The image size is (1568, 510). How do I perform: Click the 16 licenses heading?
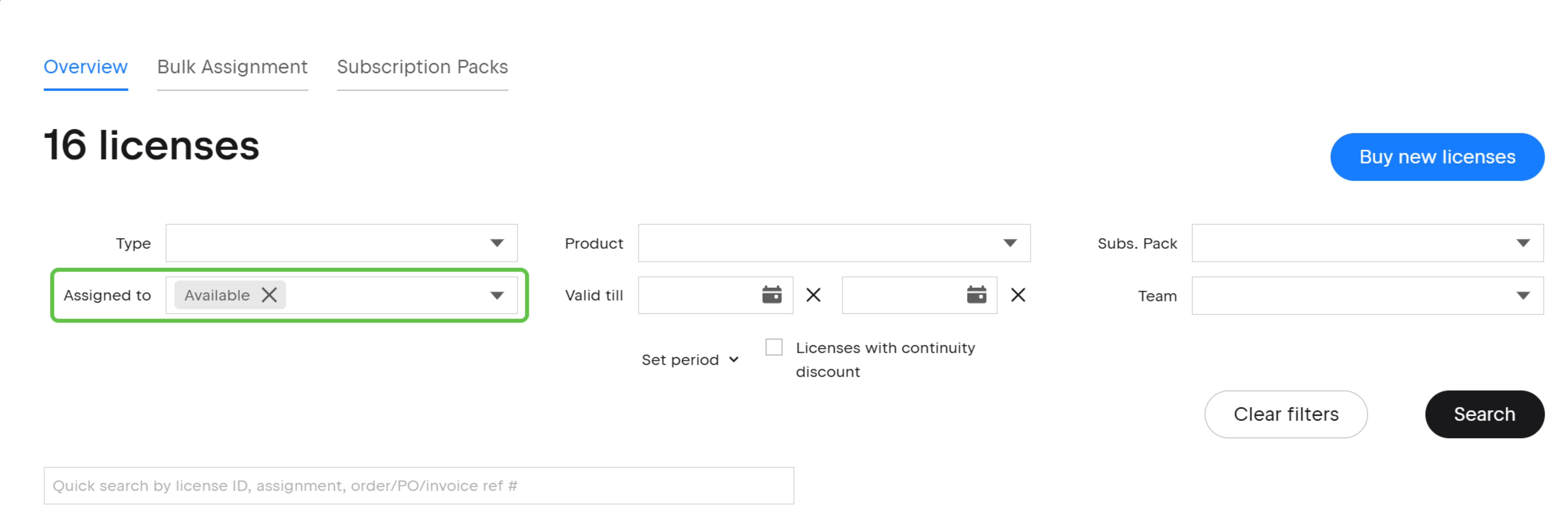152,146
